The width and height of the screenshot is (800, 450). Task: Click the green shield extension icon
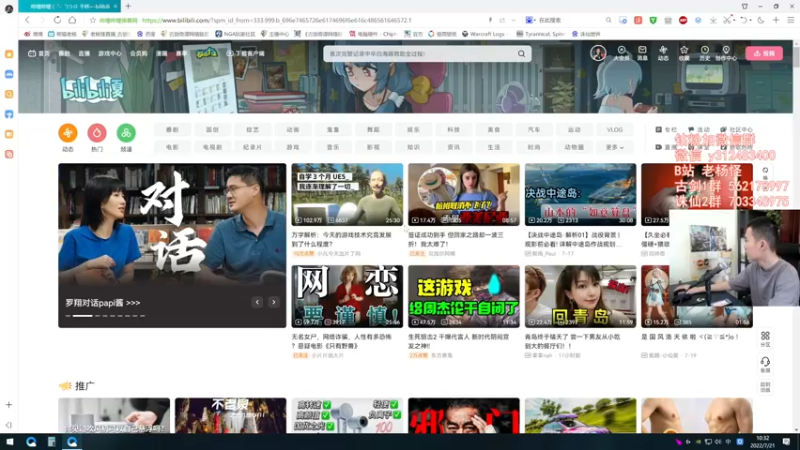click(x=653, y=20)
